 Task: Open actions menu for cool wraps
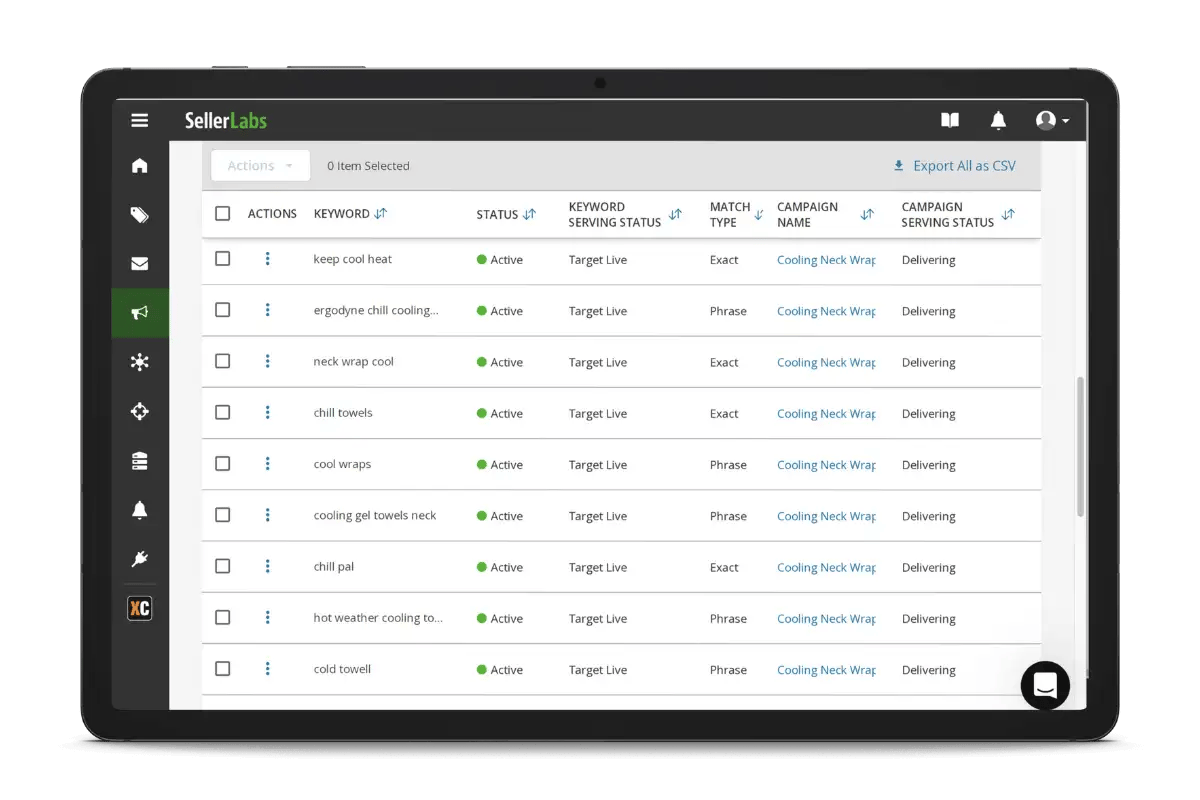(x=267, y=464)
